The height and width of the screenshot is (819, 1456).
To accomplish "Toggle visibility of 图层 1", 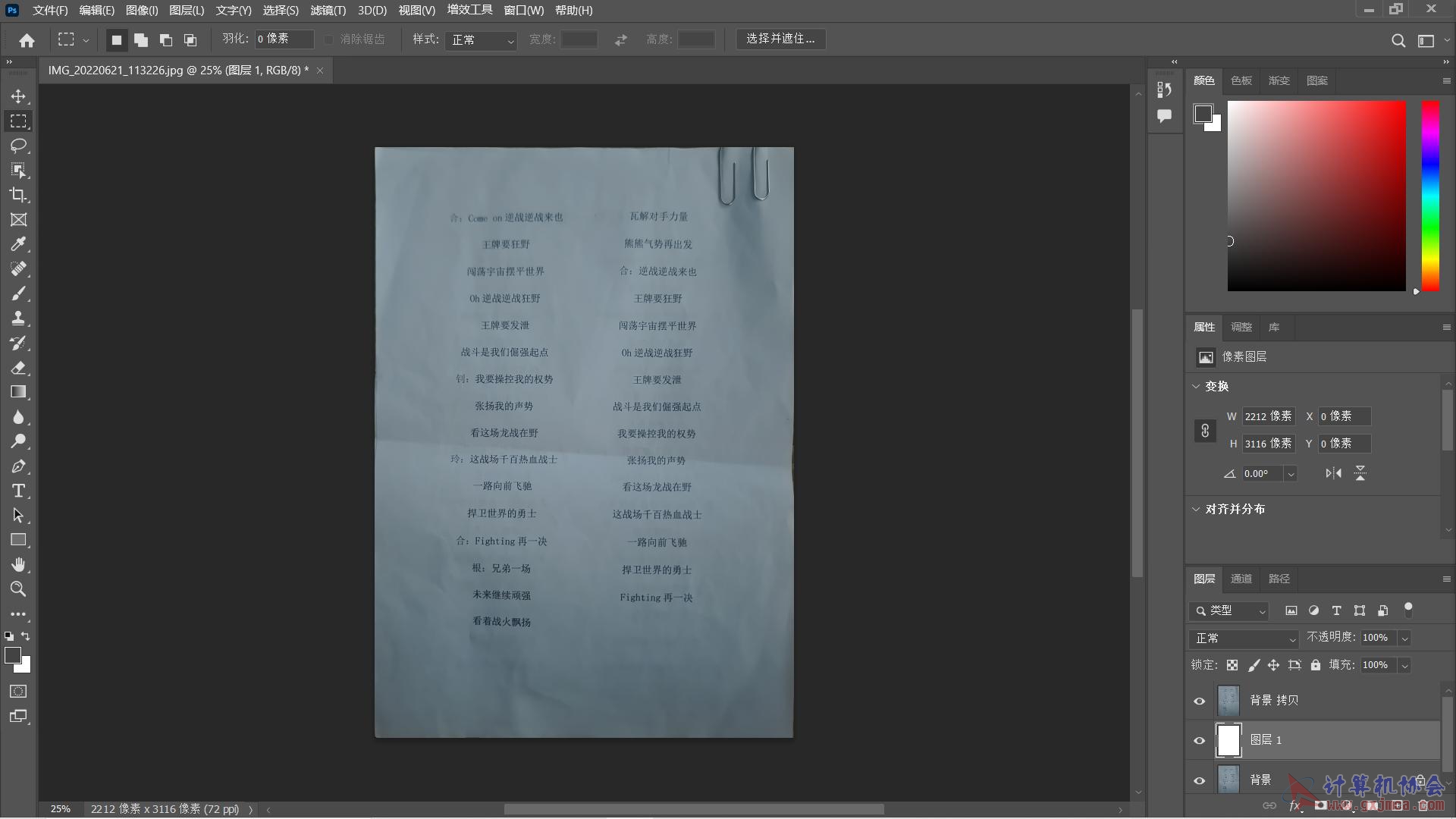I will [x=1199, y=741].
